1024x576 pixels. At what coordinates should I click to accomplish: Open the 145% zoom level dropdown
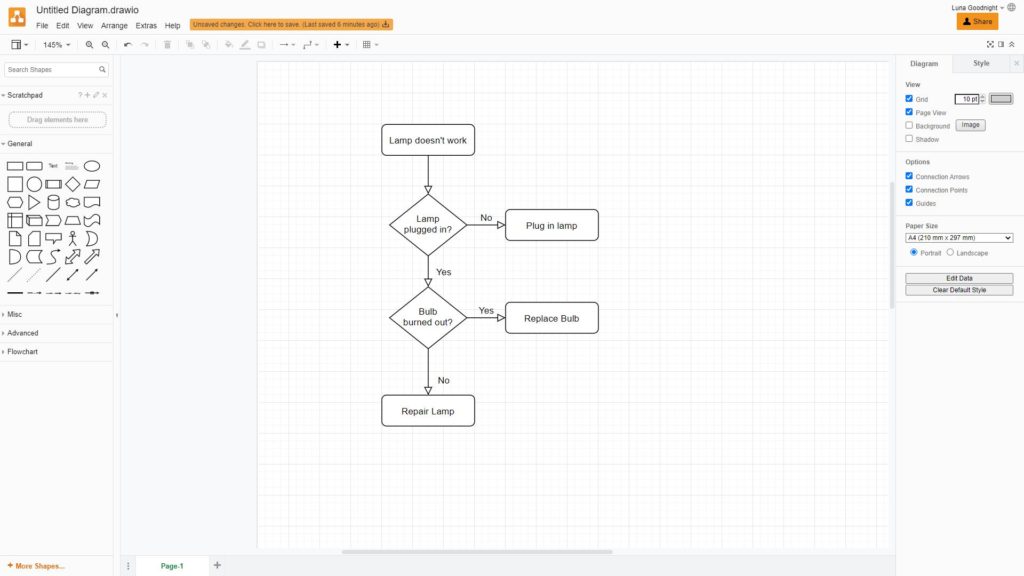pos(56,45)
